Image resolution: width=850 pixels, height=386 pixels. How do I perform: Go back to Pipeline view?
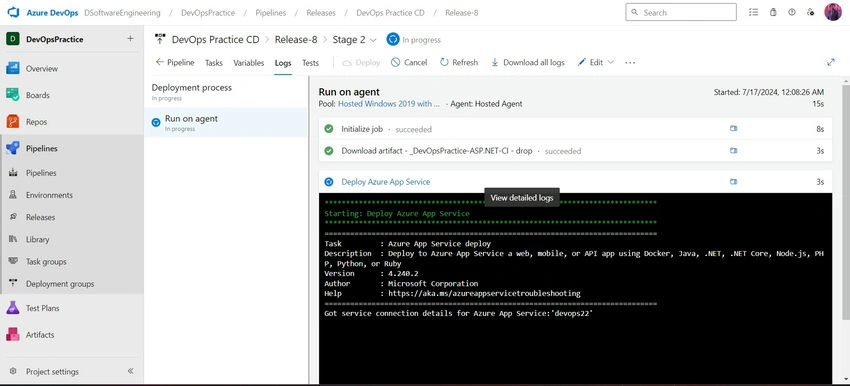pyautogui.click(x=175, y=62)
